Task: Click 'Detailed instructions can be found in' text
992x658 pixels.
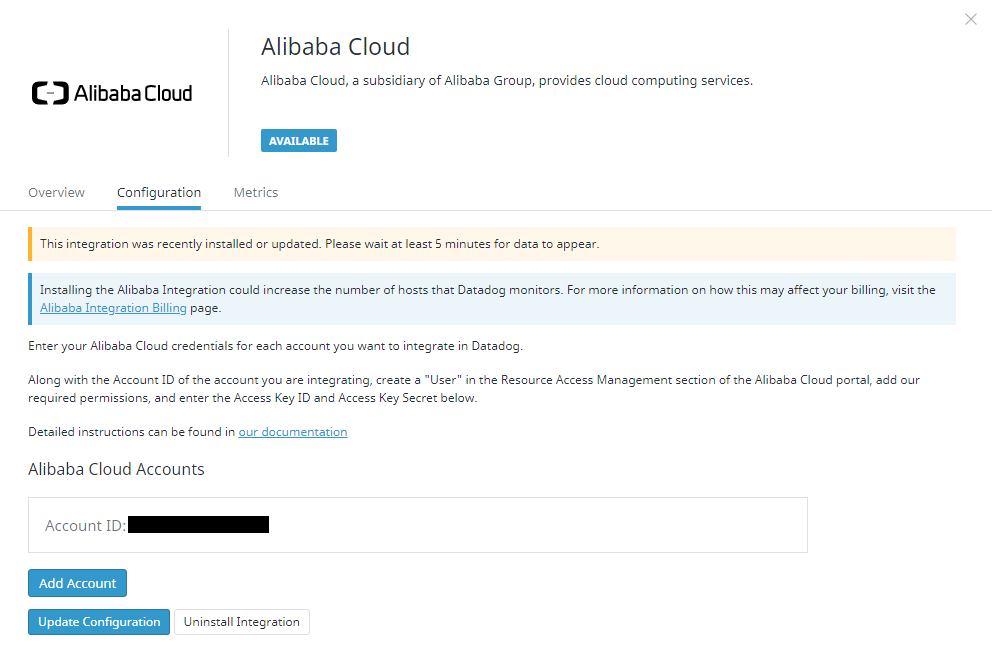Action: coord(132,432)
